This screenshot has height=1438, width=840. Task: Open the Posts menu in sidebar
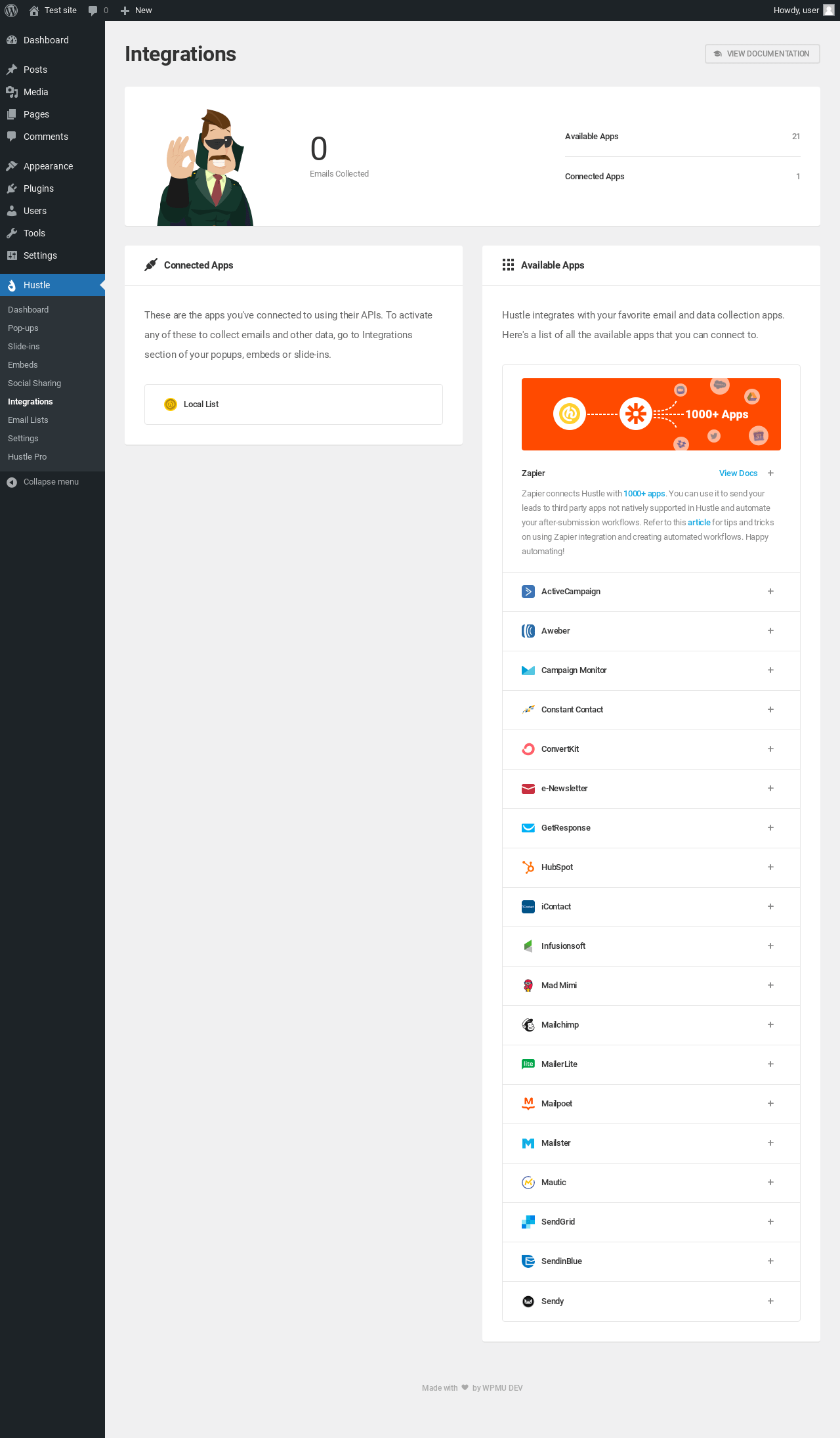[x=52, y=70]
